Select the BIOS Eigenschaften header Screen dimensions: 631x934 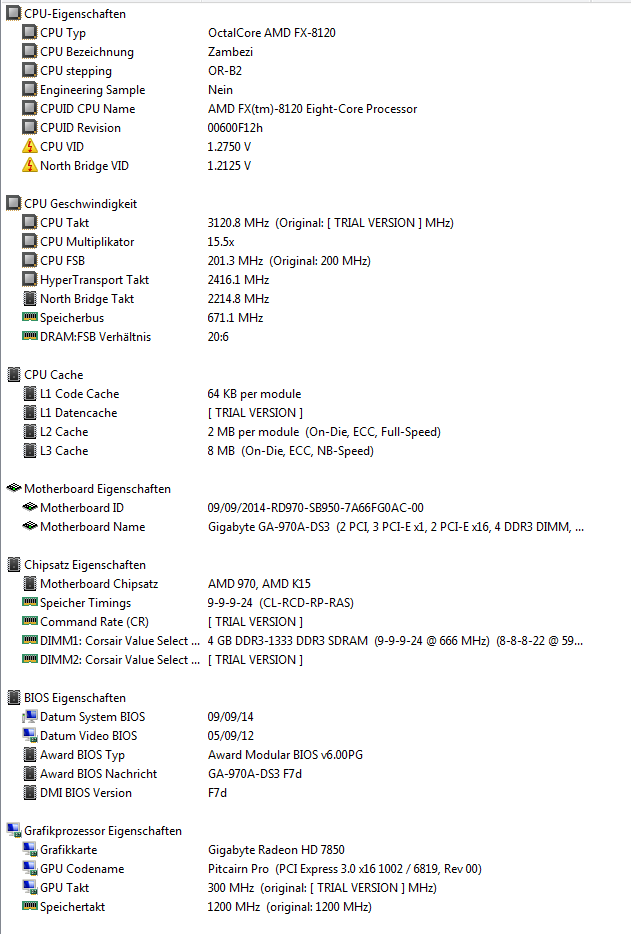click(x=75, y=698)
